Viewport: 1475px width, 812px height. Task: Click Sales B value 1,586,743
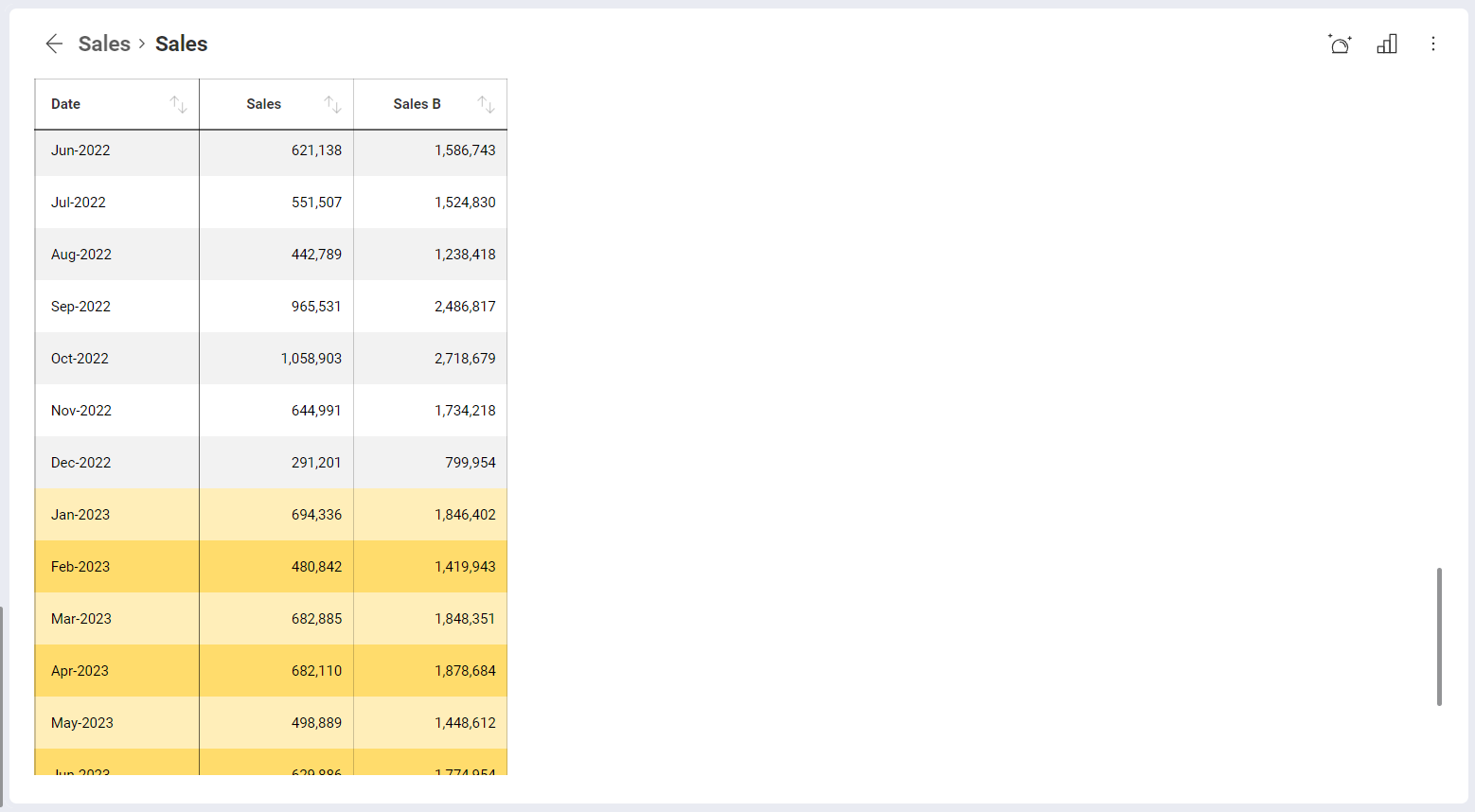[465, 150]
